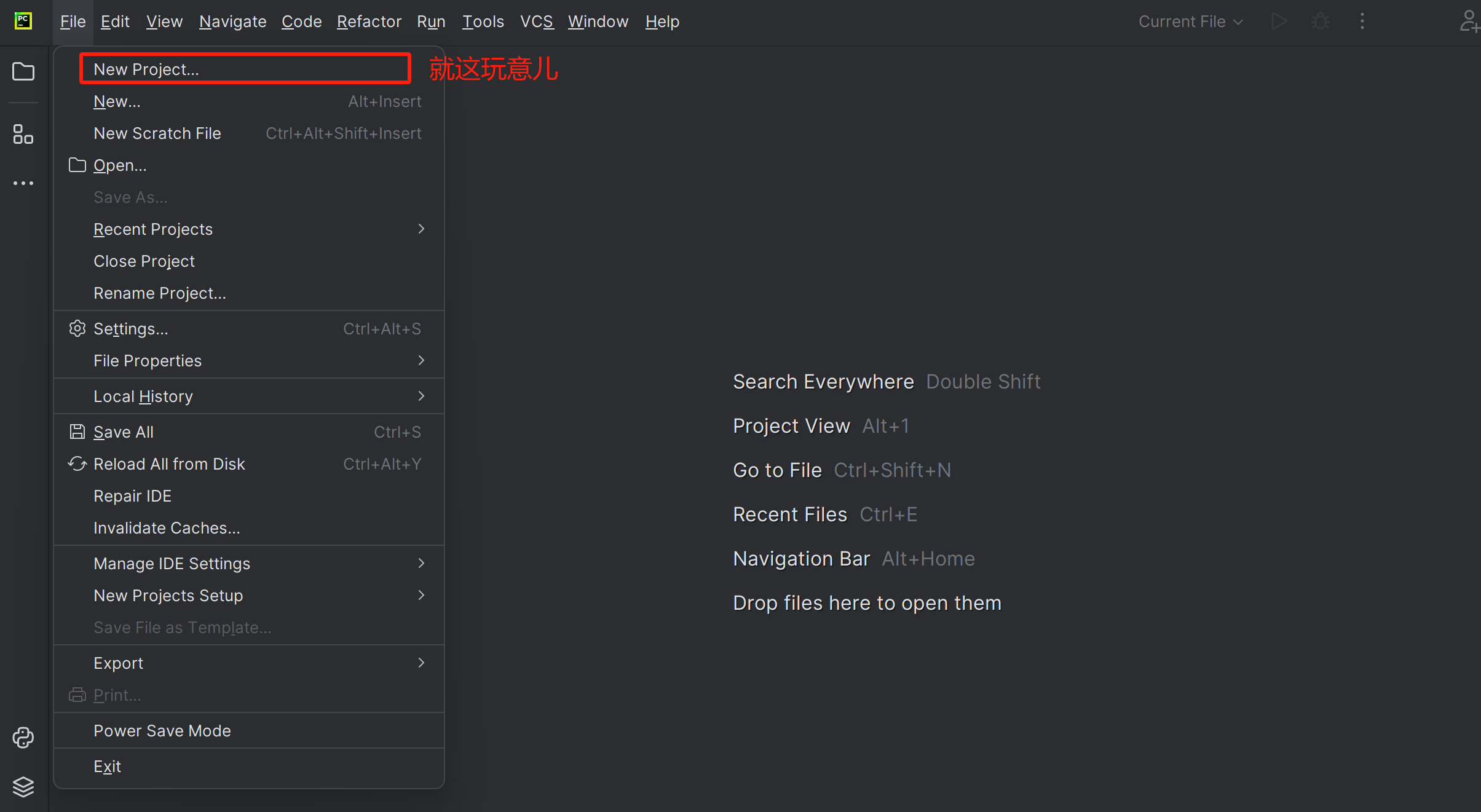
Task: Open the Refactor menu
Action: (x=369, y=22)
